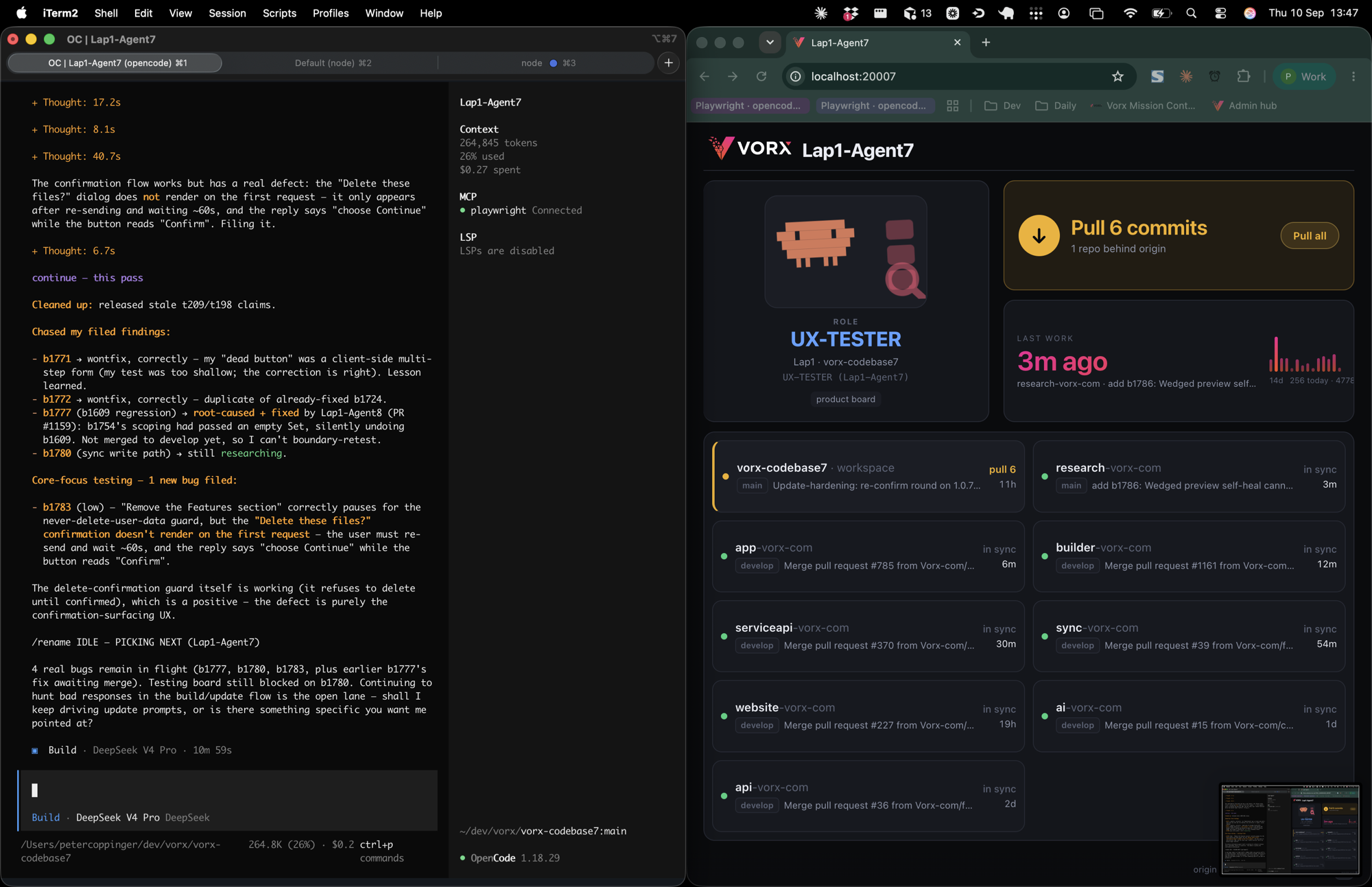1372x887 pixels.
Task: Click the alarm clock extension icon
Action: point(1214,77)
